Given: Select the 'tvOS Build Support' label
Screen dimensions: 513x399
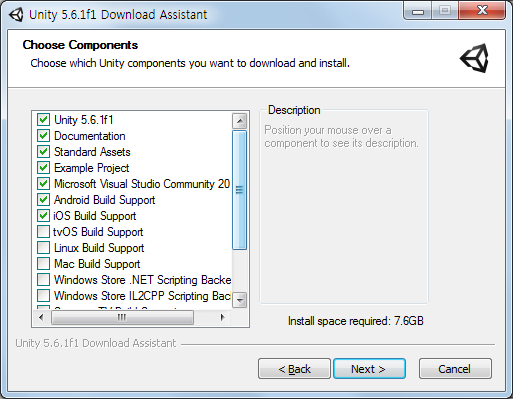Looking at the screenshot, I should (x=98, y=232).
